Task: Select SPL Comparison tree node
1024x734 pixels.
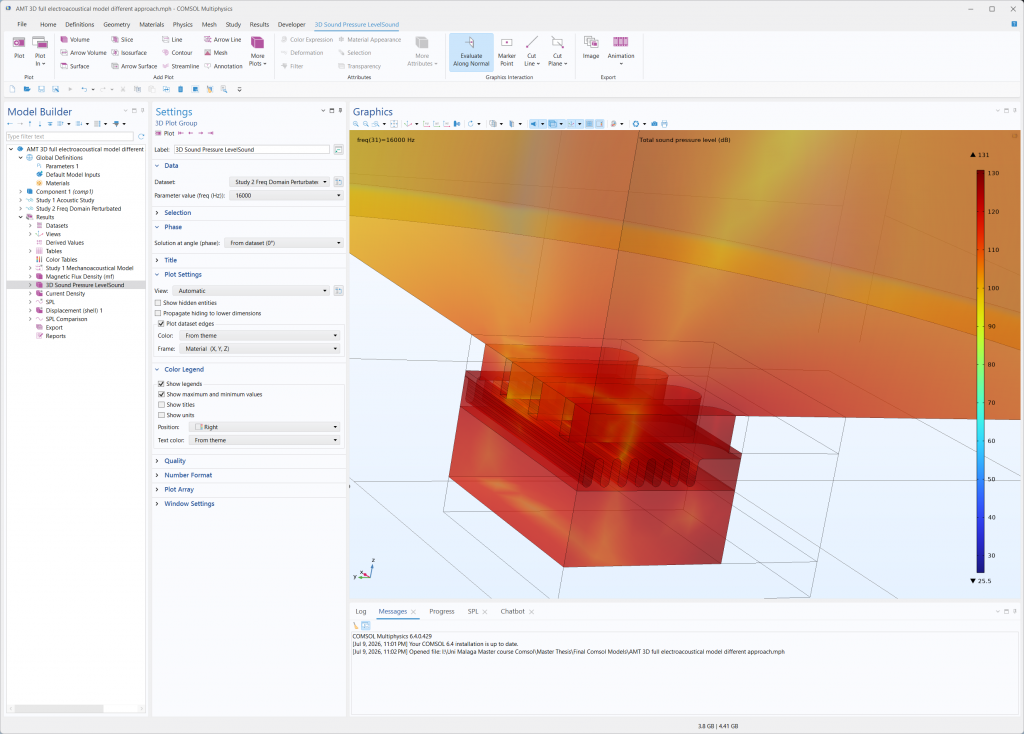Action: (x=66, y=319)
